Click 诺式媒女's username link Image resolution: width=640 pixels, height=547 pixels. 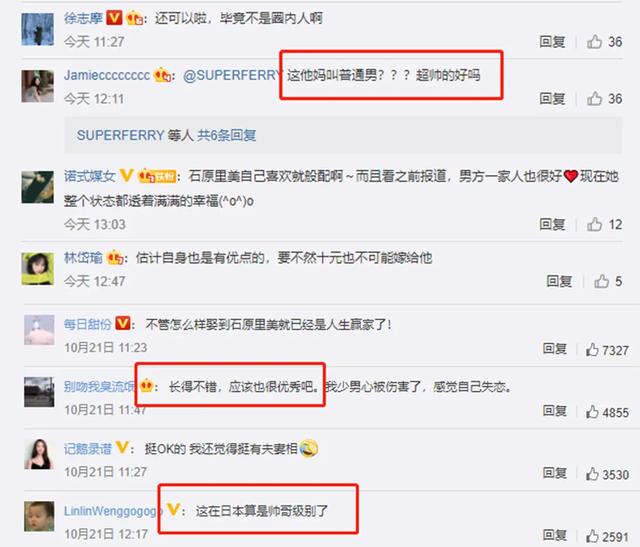point(89,176)
